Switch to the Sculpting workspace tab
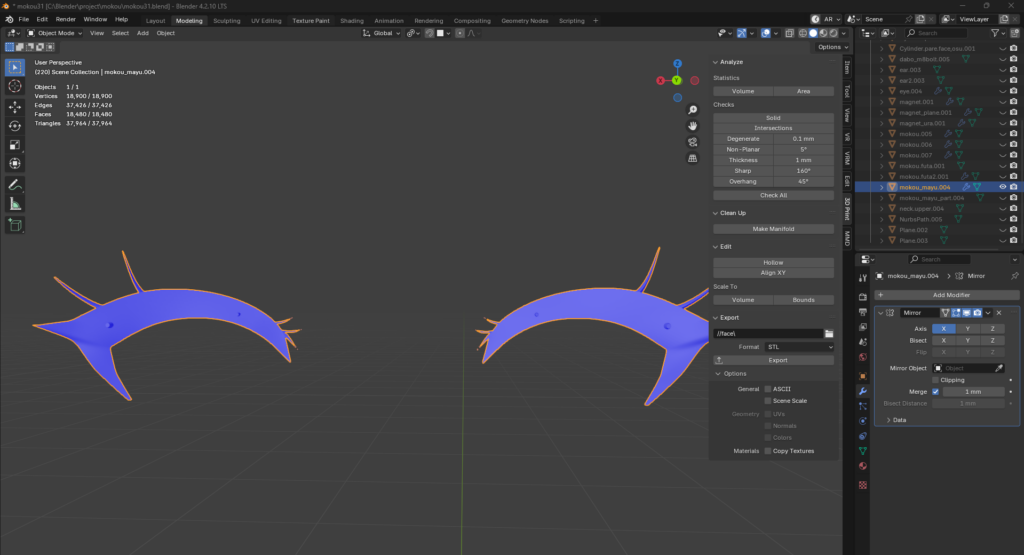Image resolution: width=1024 pixels, height=555 pixels. [x=227, y=20]
